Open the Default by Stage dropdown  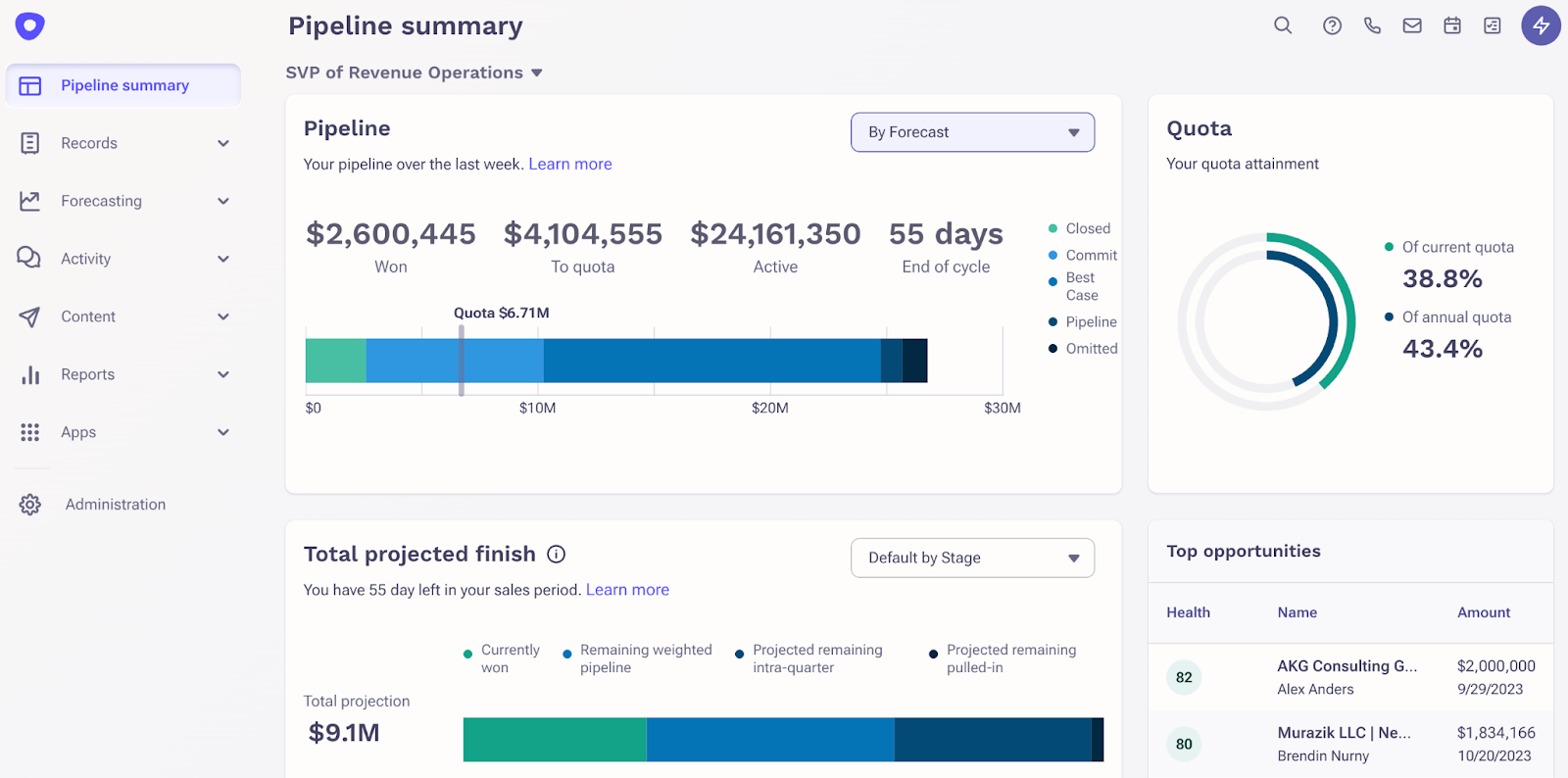click(x=972, y=559)
